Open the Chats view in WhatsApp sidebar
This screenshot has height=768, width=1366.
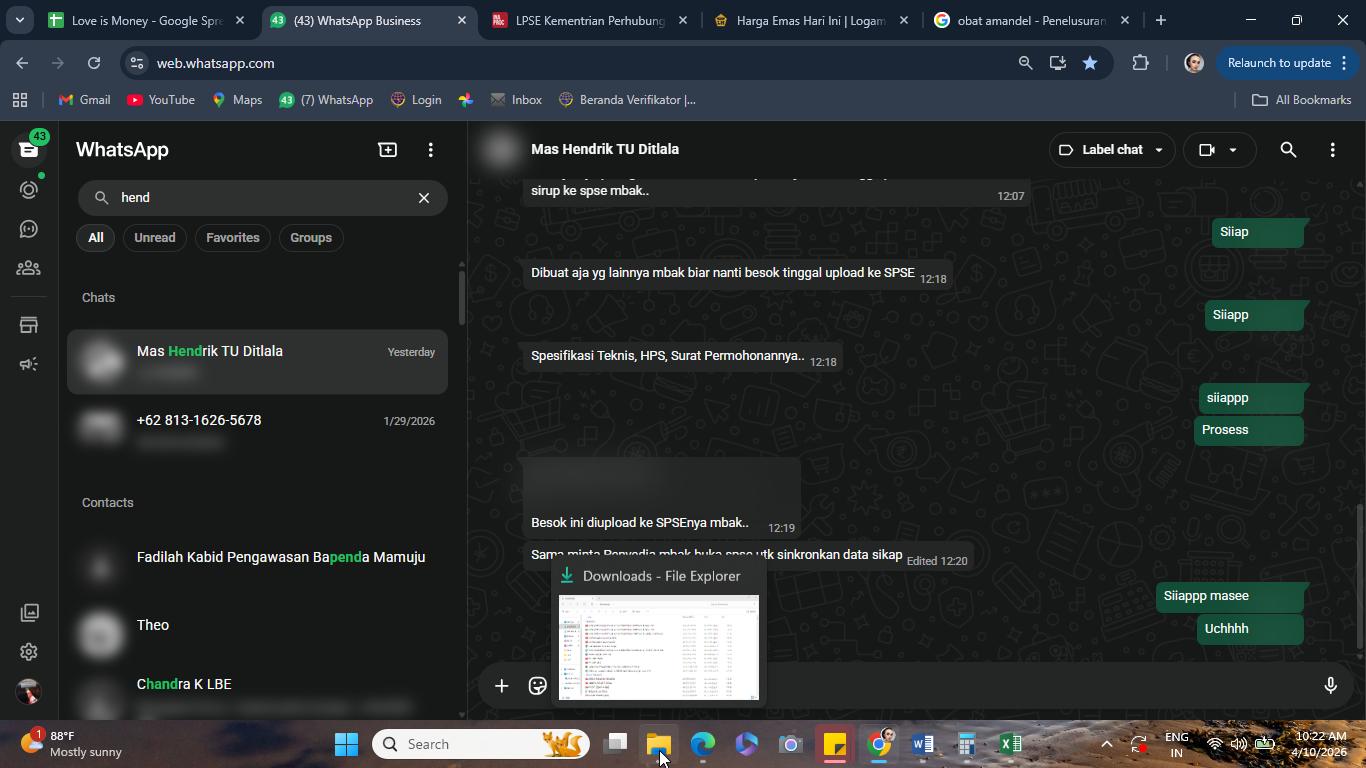(29, 149)
